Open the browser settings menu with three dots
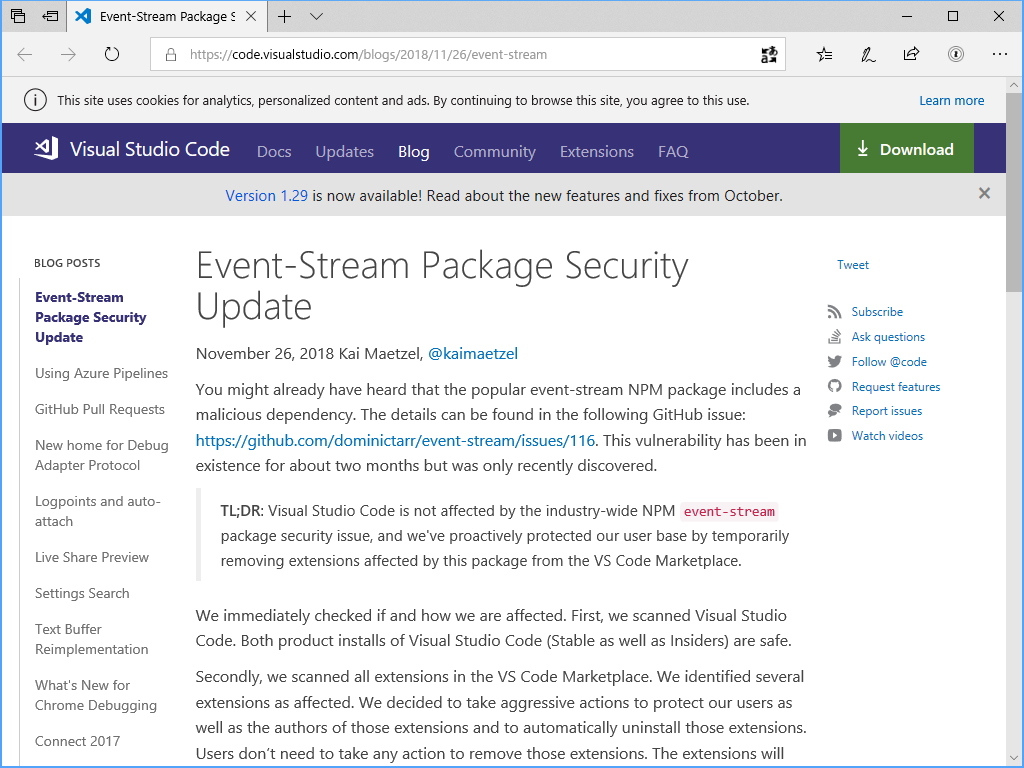The height and width of the screenshot is (768, 1024). tap(1000, 54)
